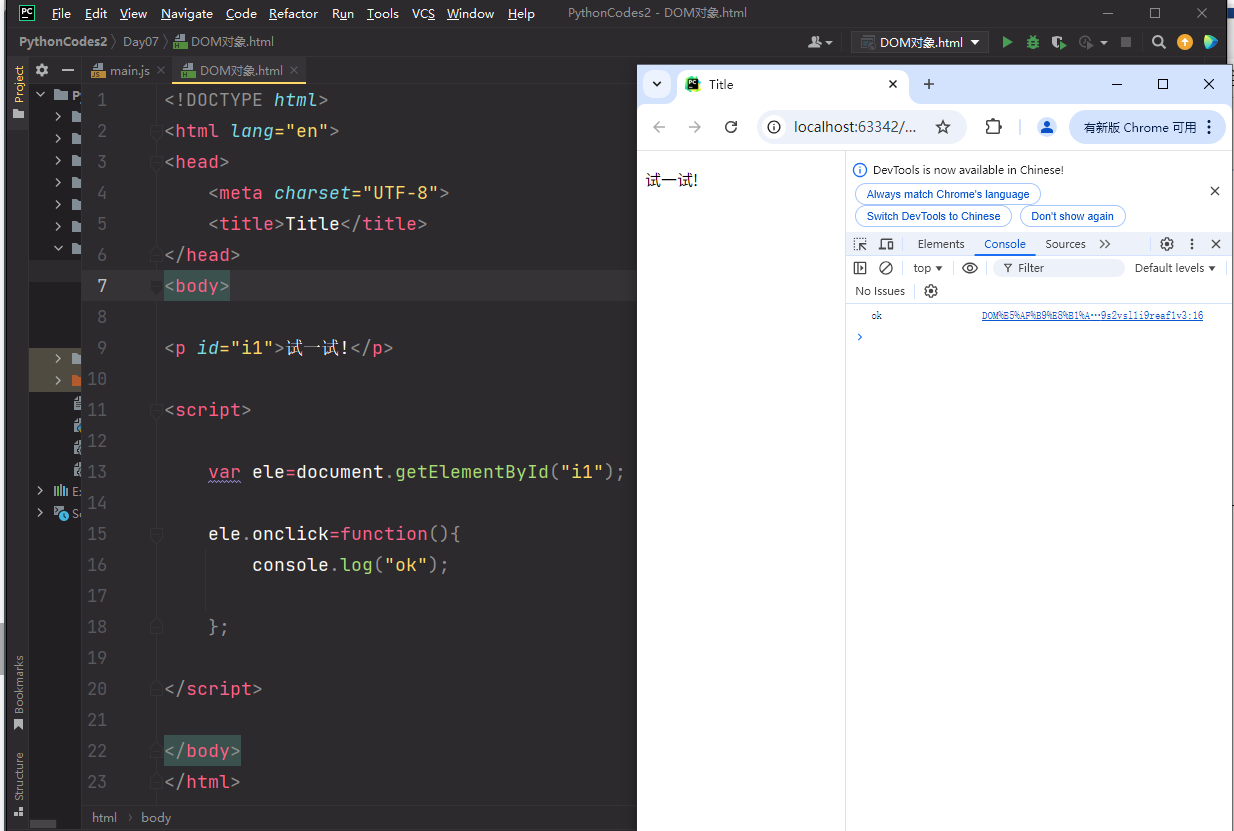
Task: Switch to the Elements tab in DevTools
Action: pyautogui.click(x=941, y=244)
